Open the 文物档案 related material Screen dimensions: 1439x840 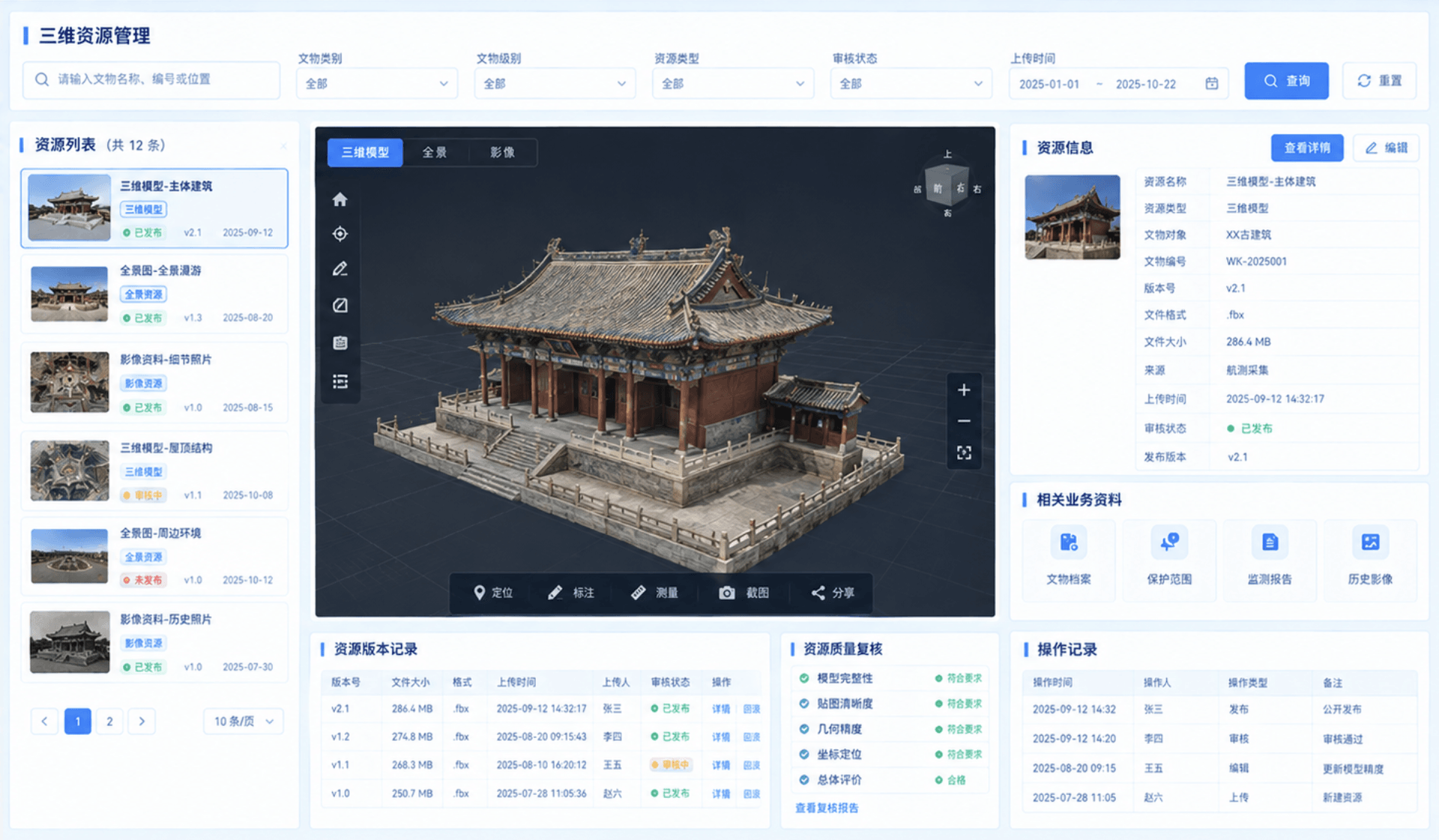tap(1069, 559)
